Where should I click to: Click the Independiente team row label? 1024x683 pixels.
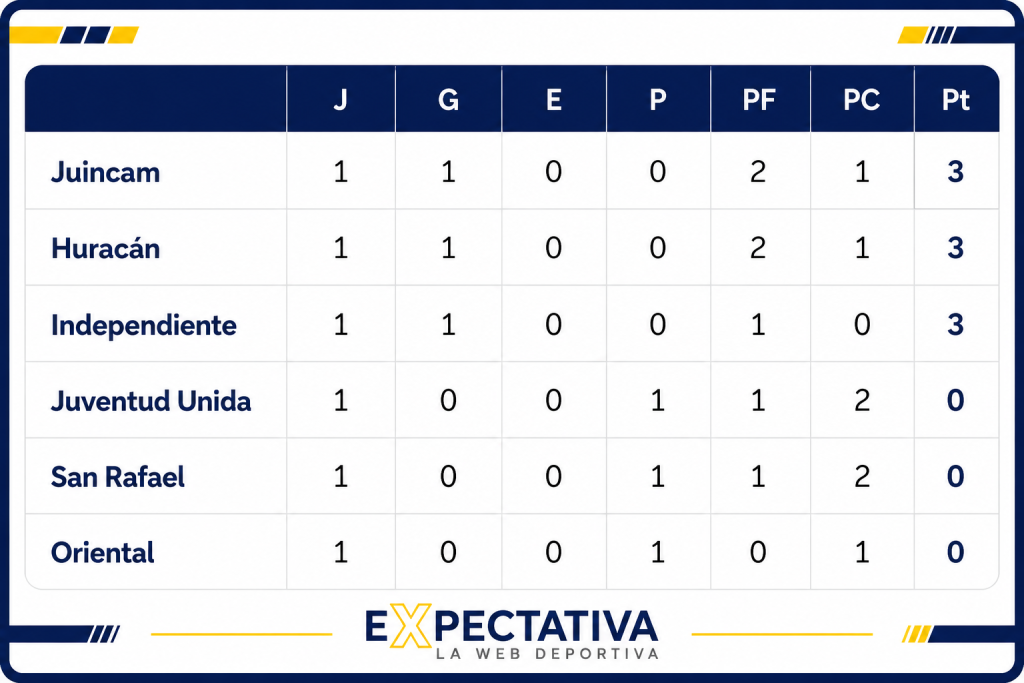pos(144,325)
